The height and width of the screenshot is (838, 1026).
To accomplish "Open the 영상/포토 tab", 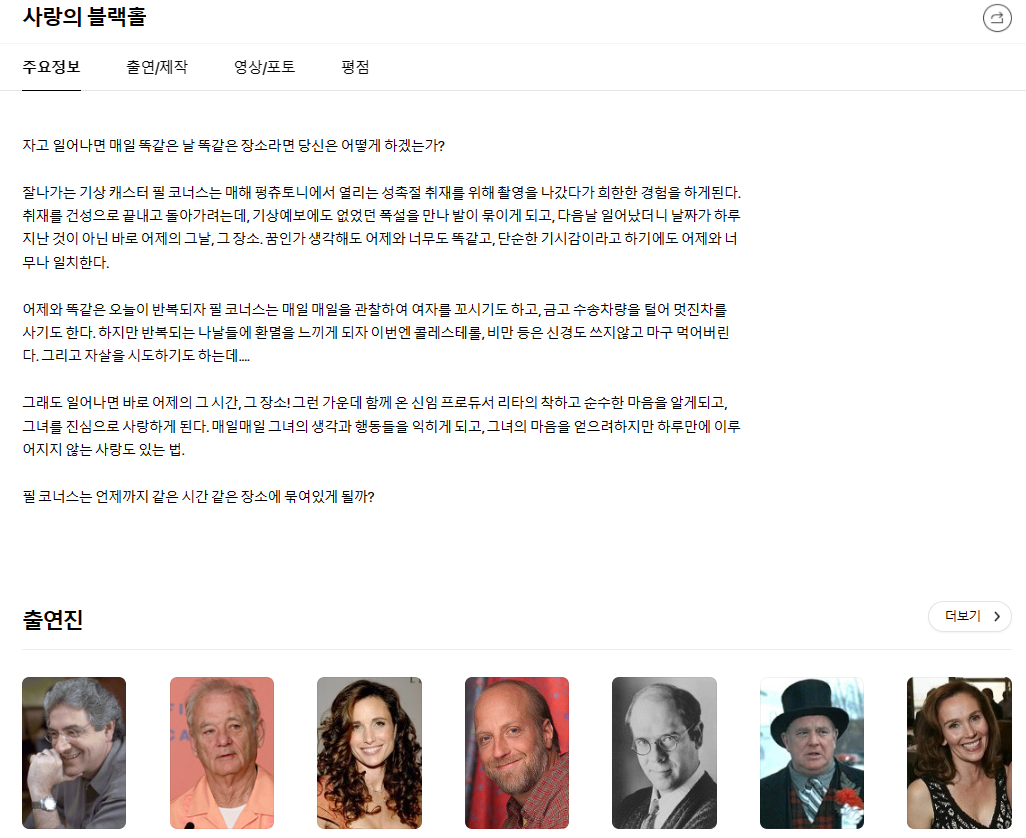I will [x=264, y=67].
